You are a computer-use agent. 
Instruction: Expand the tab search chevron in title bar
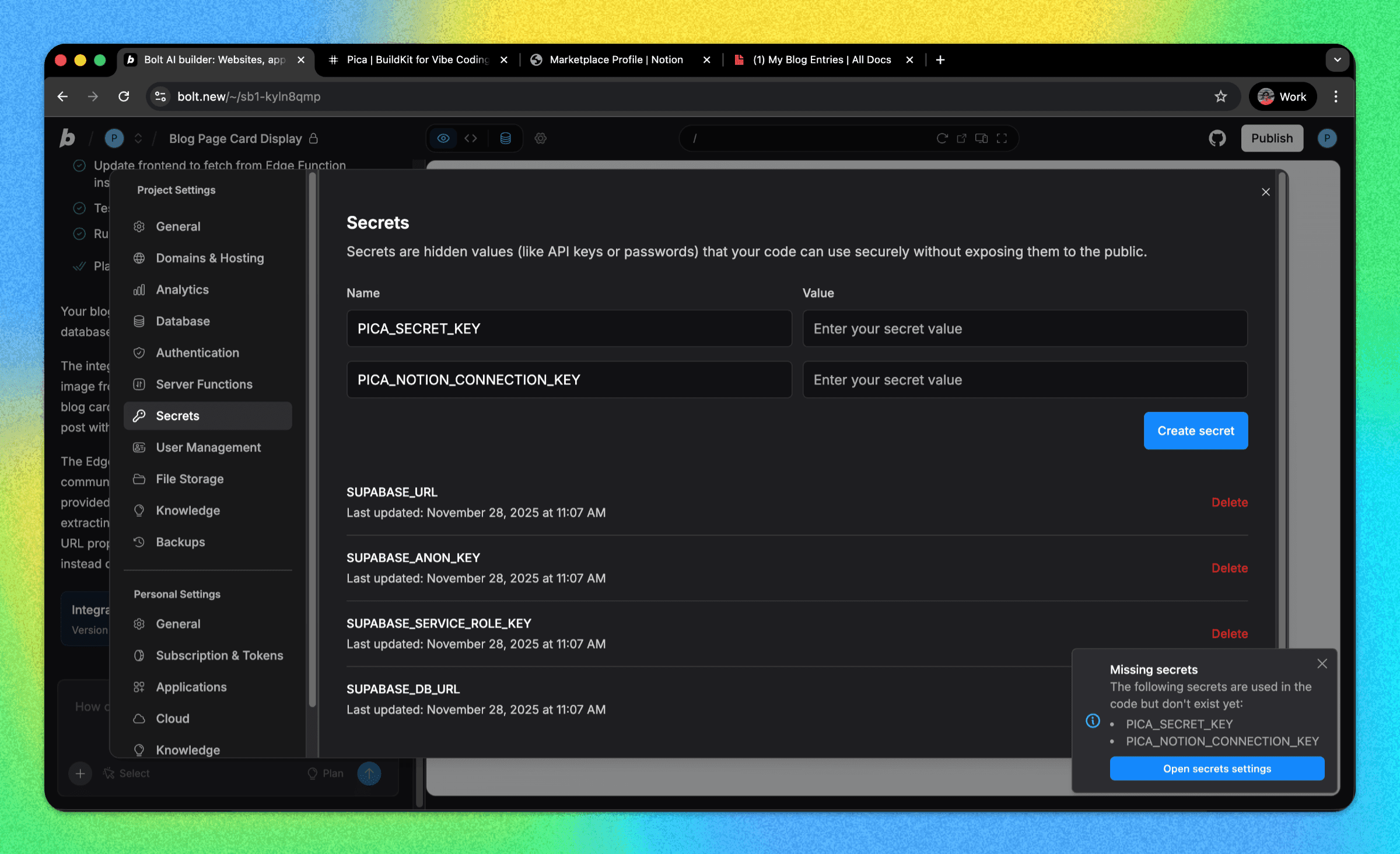tap(1337, 60)
